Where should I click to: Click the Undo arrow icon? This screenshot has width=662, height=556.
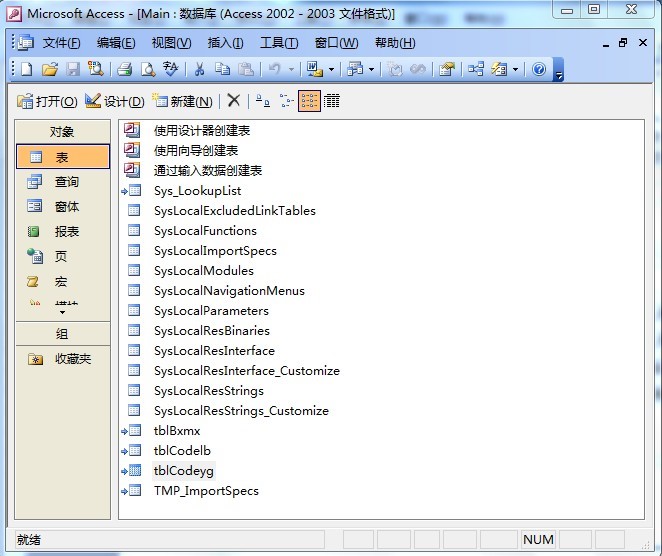click(x=274, y=69)
